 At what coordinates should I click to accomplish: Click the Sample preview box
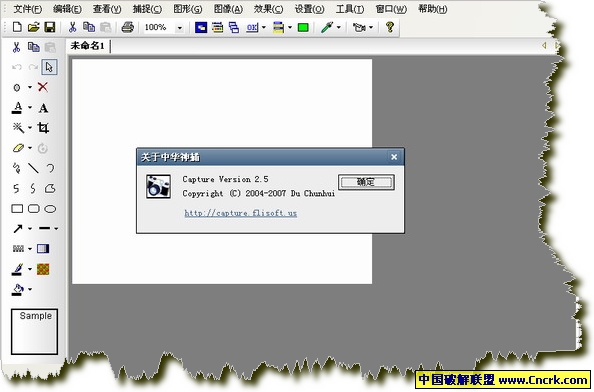pyautogui.click(x=34, y=332)
